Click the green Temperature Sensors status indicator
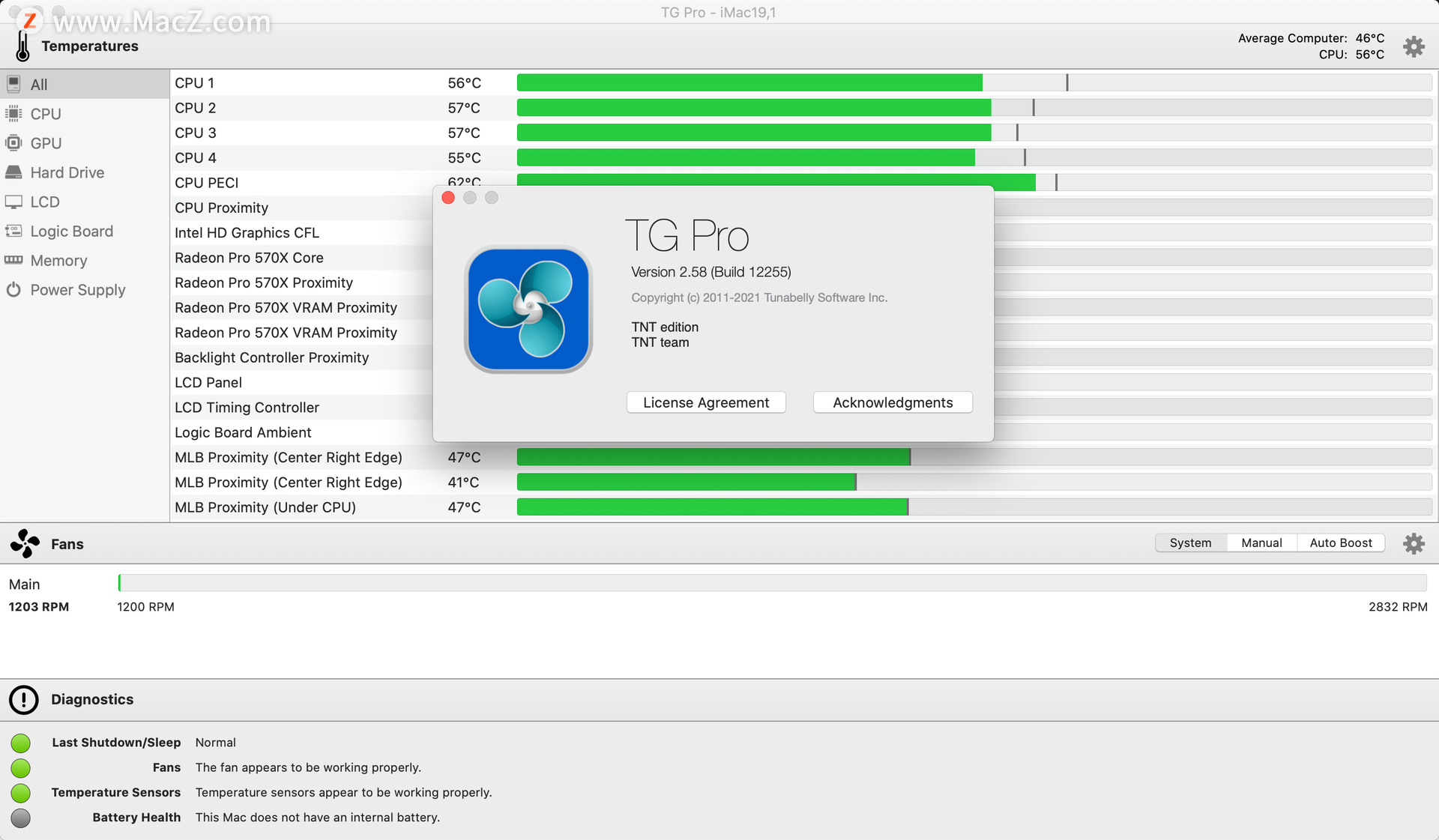 coord(21,793)
